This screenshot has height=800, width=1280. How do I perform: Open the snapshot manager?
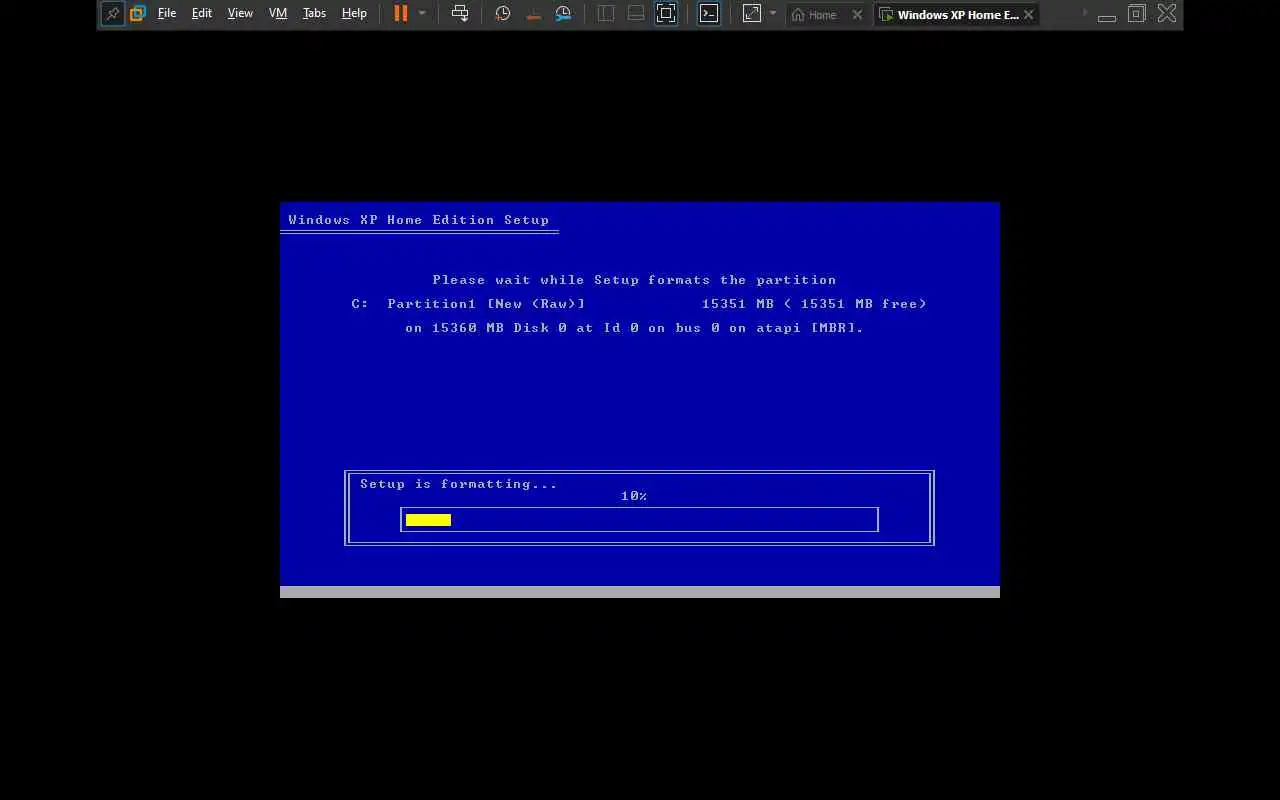coord(564,14)
